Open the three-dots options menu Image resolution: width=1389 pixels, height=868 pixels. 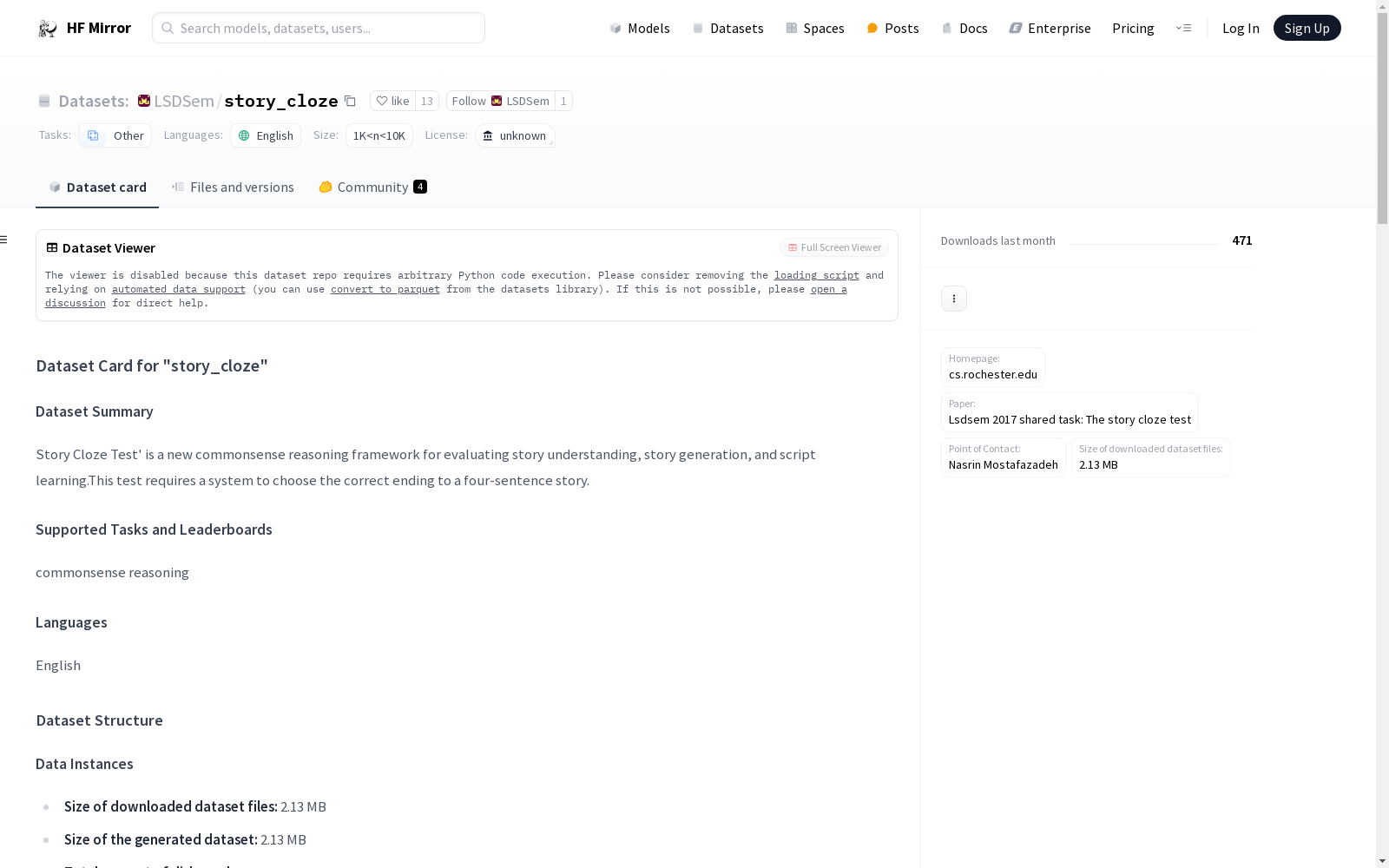[954, 299]
